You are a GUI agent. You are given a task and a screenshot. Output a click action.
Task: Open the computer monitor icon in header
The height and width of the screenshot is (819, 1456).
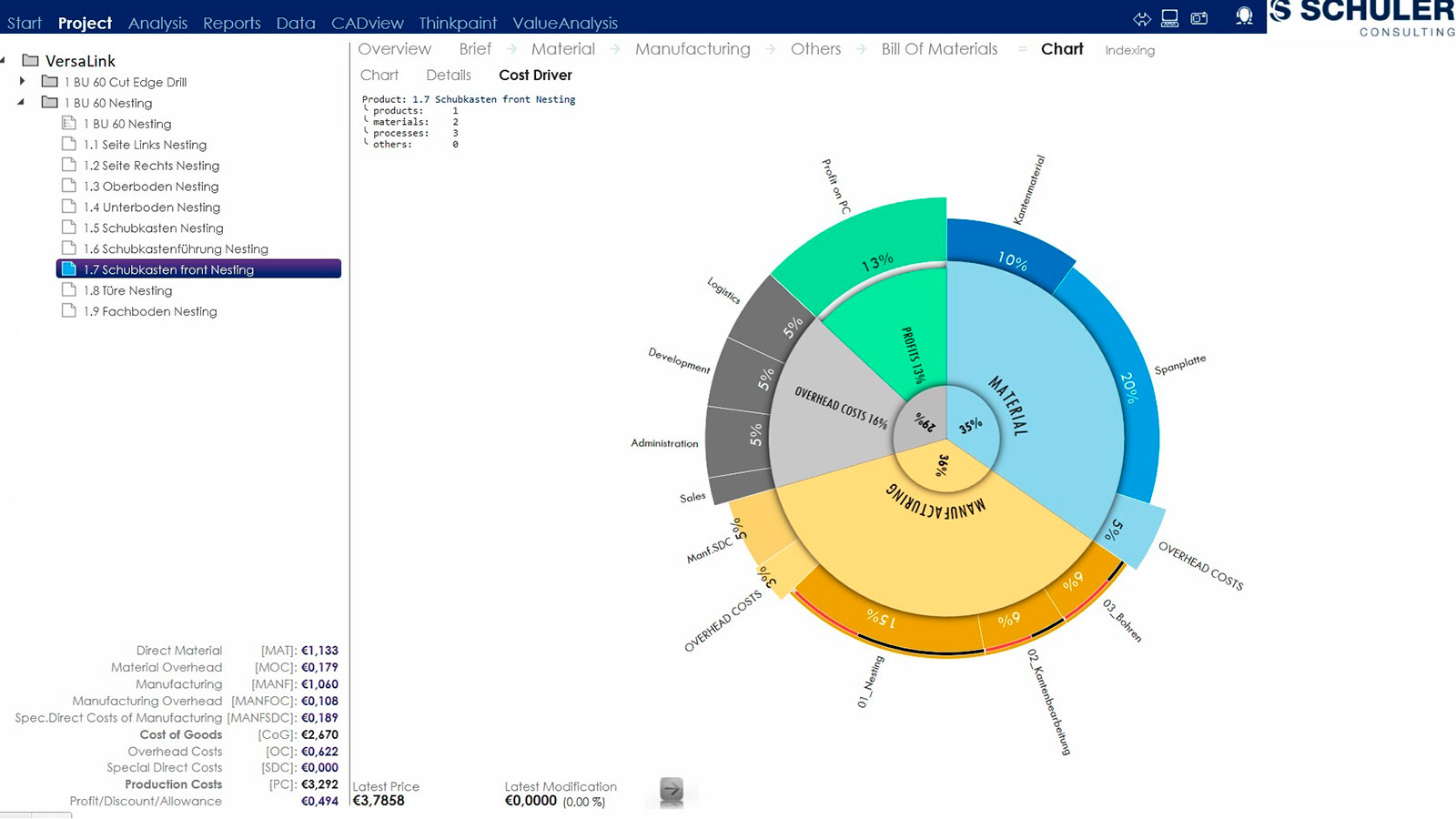point(1170,18)
